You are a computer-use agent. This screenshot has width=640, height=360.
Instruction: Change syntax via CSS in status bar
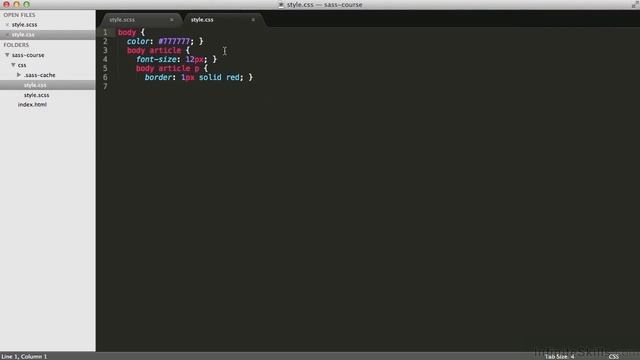[x=613, y=356]
